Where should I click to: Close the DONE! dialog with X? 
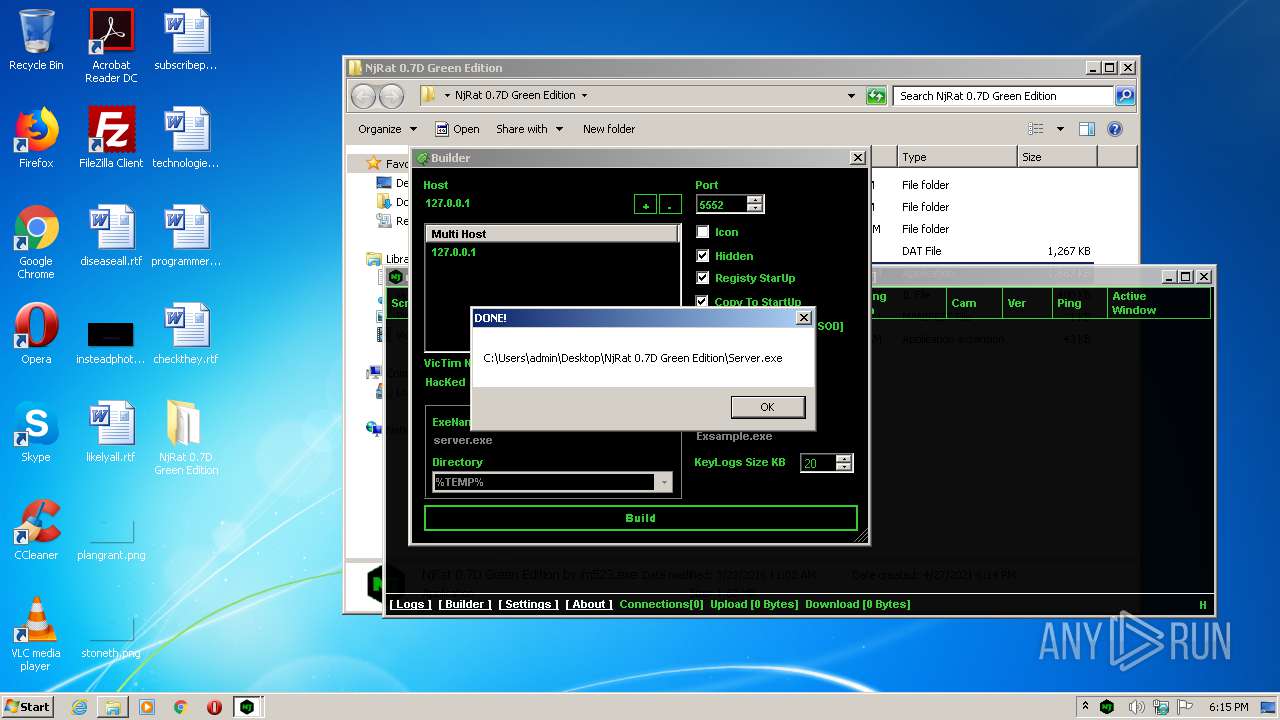(x=803, y=318)
